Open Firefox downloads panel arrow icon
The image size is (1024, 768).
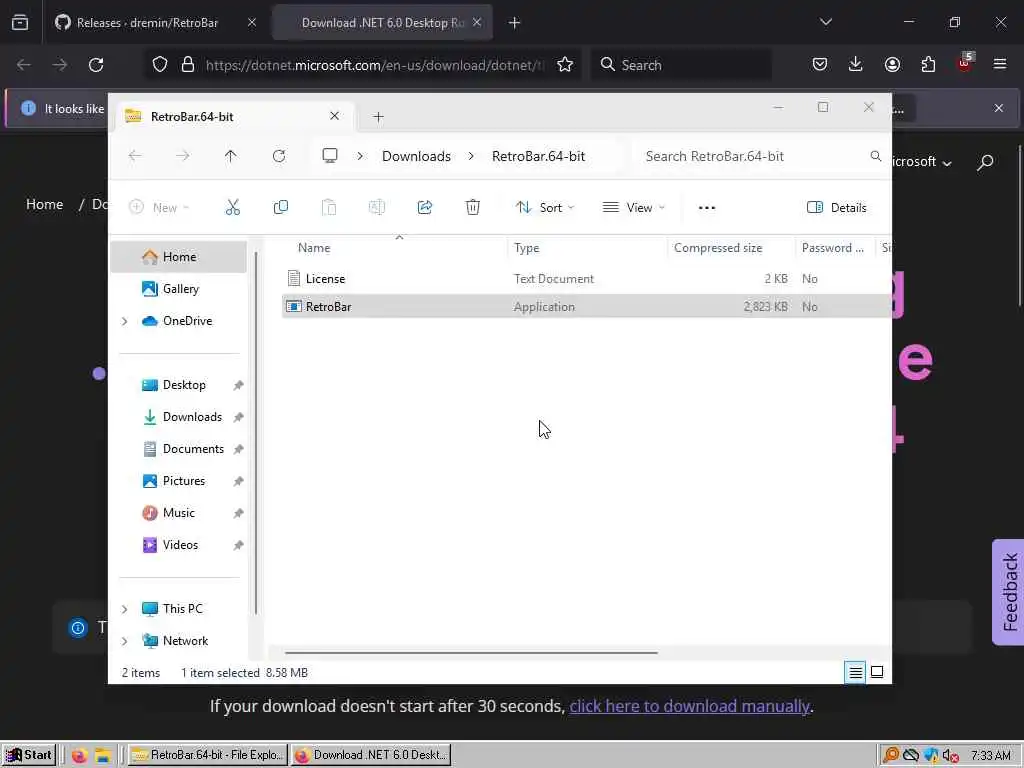[856, 64]
